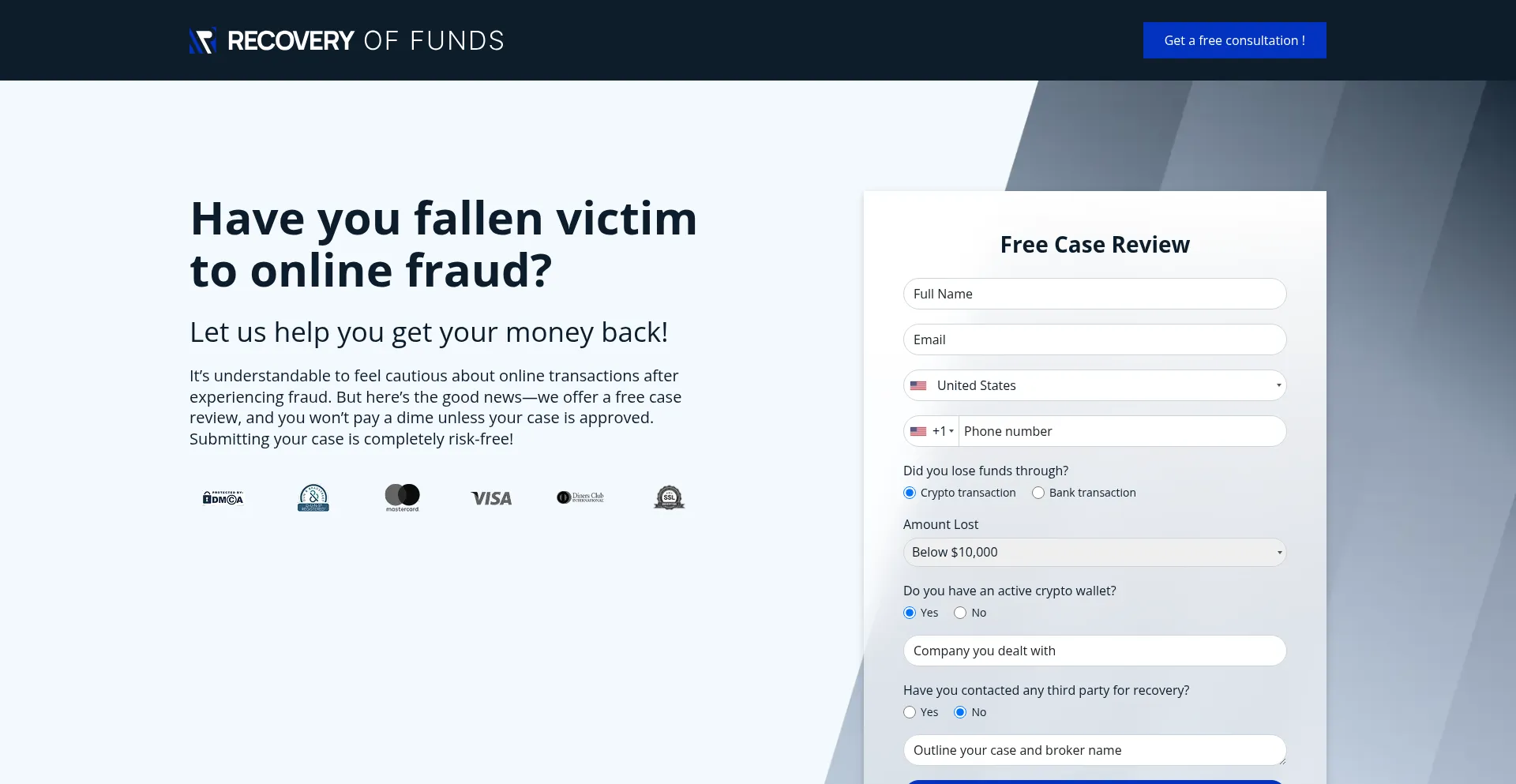Expand the Amount Lost dropdown
The image size is (1516, 784).
coord(1094,553)
